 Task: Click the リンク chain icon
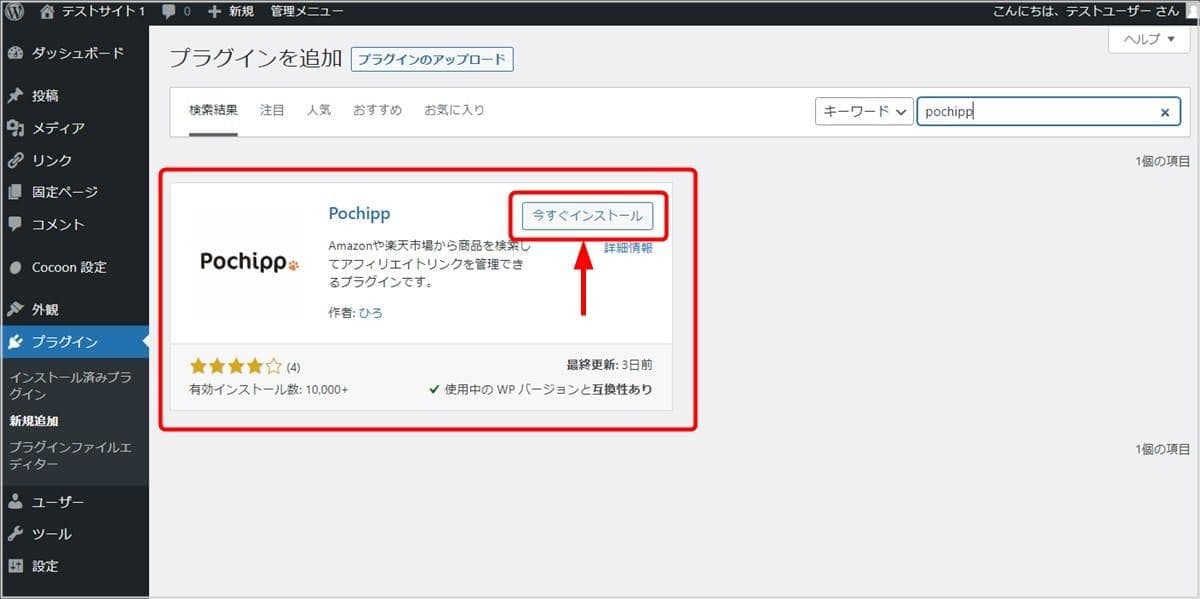15,160
